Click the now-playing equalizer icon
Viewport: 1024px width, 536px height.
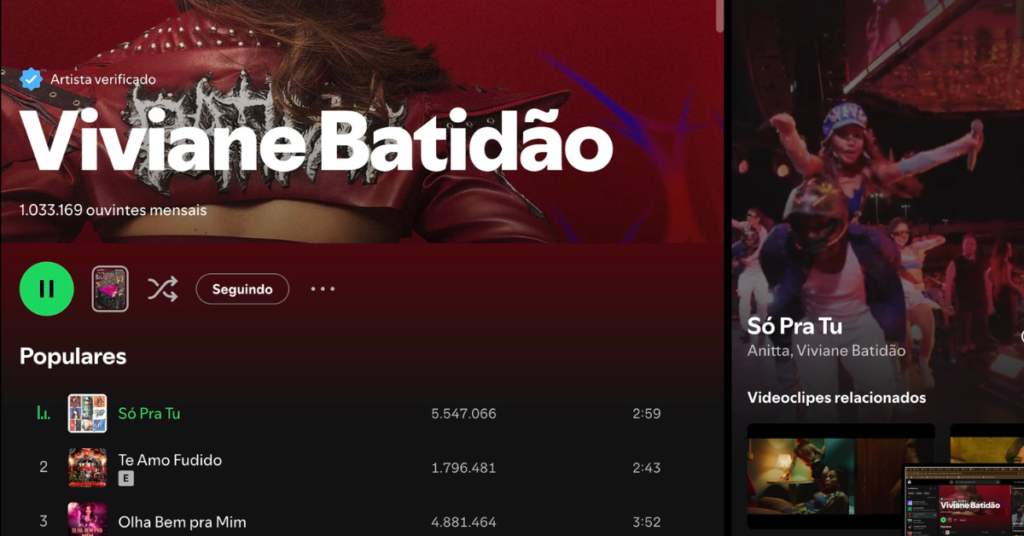pyautogui.click(x=43, y=413)
